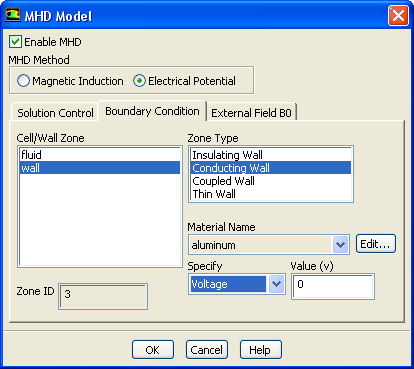The width and height of the screenshot is (414, 369).
Task: Click the Zone ID field
Action: (x=103, y=296)
